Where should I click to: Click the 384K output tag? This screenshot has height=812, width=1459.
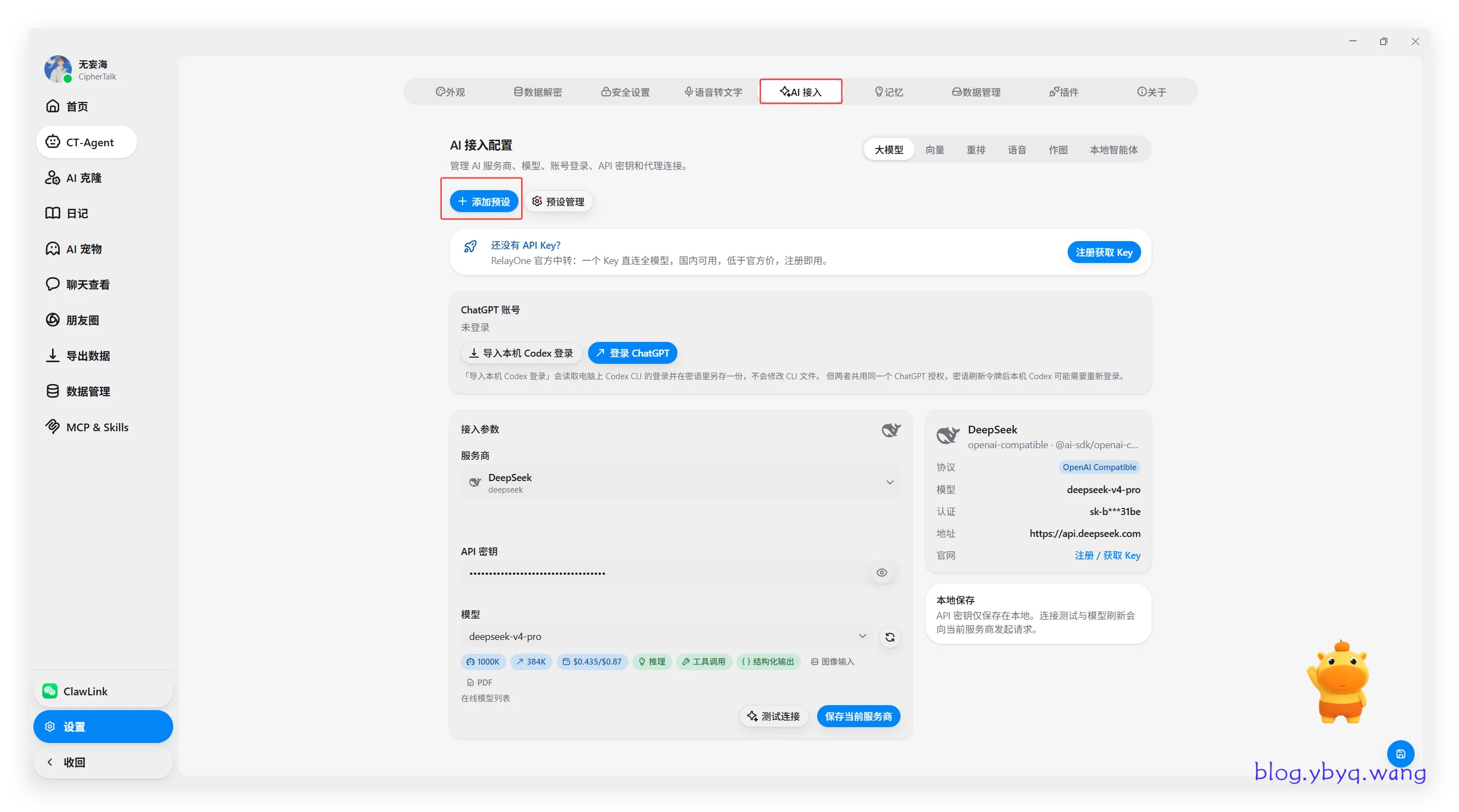click(531, 662)
